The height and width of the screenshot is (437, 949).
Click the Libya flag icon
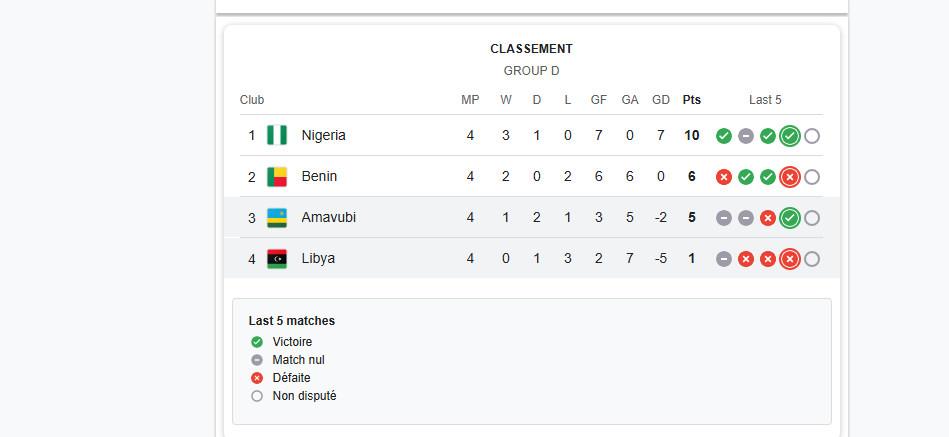pos(277,259)
